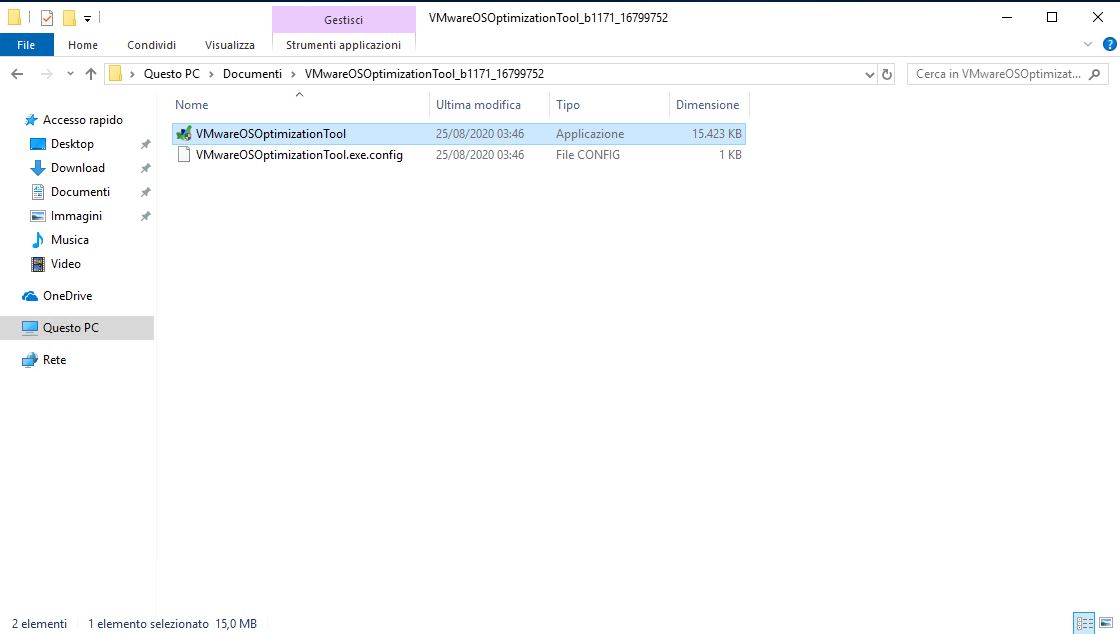Open Customize Quick Access Toolbar dropdown

pos(87,19)
